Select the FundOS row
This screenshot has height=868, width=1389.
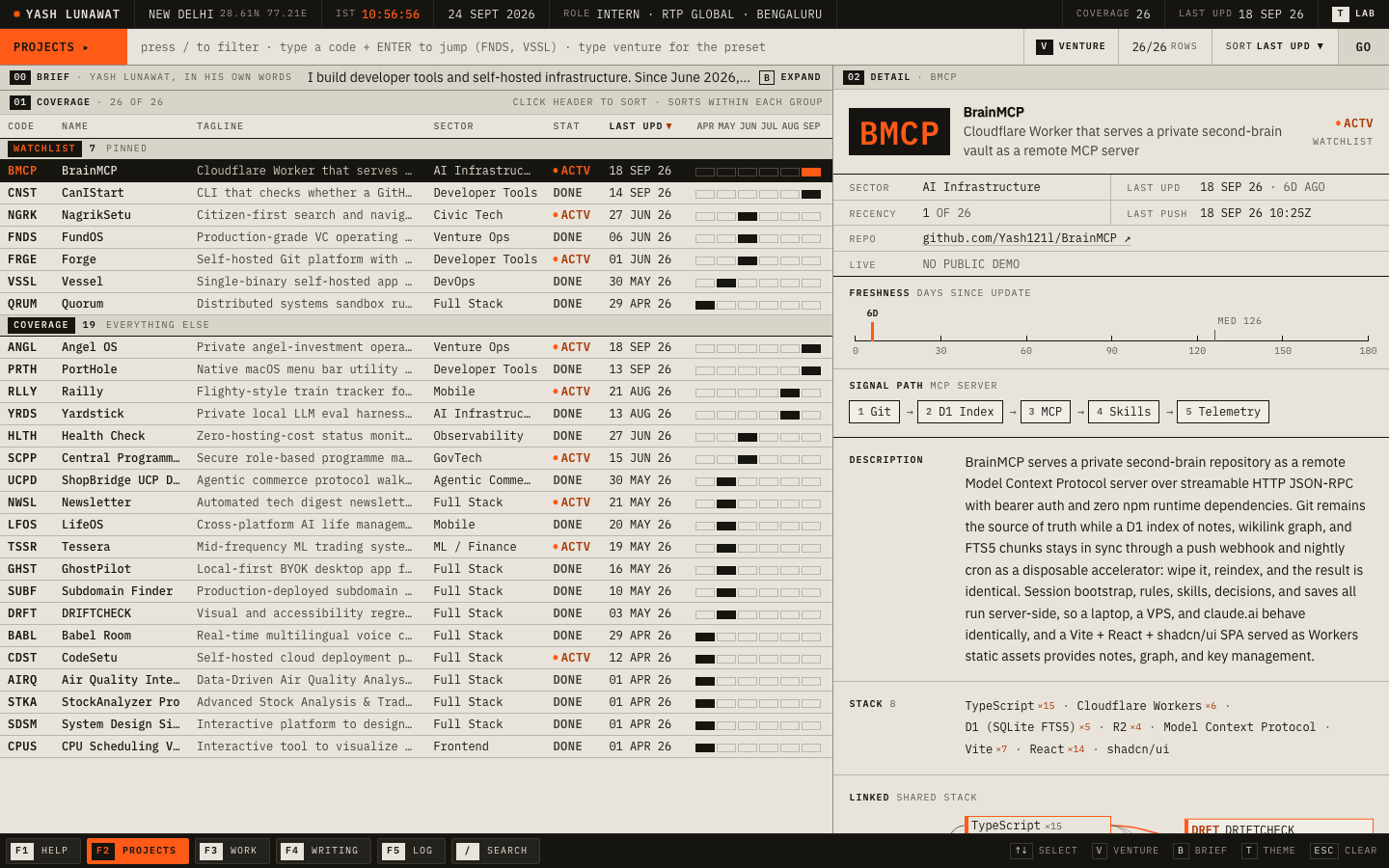[416, 237]
